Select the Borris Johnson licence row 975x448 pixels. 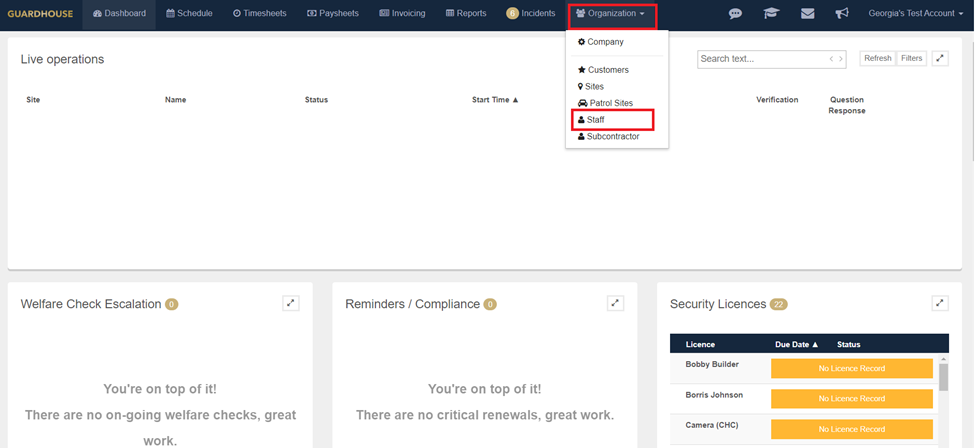(x=805, y=399)
